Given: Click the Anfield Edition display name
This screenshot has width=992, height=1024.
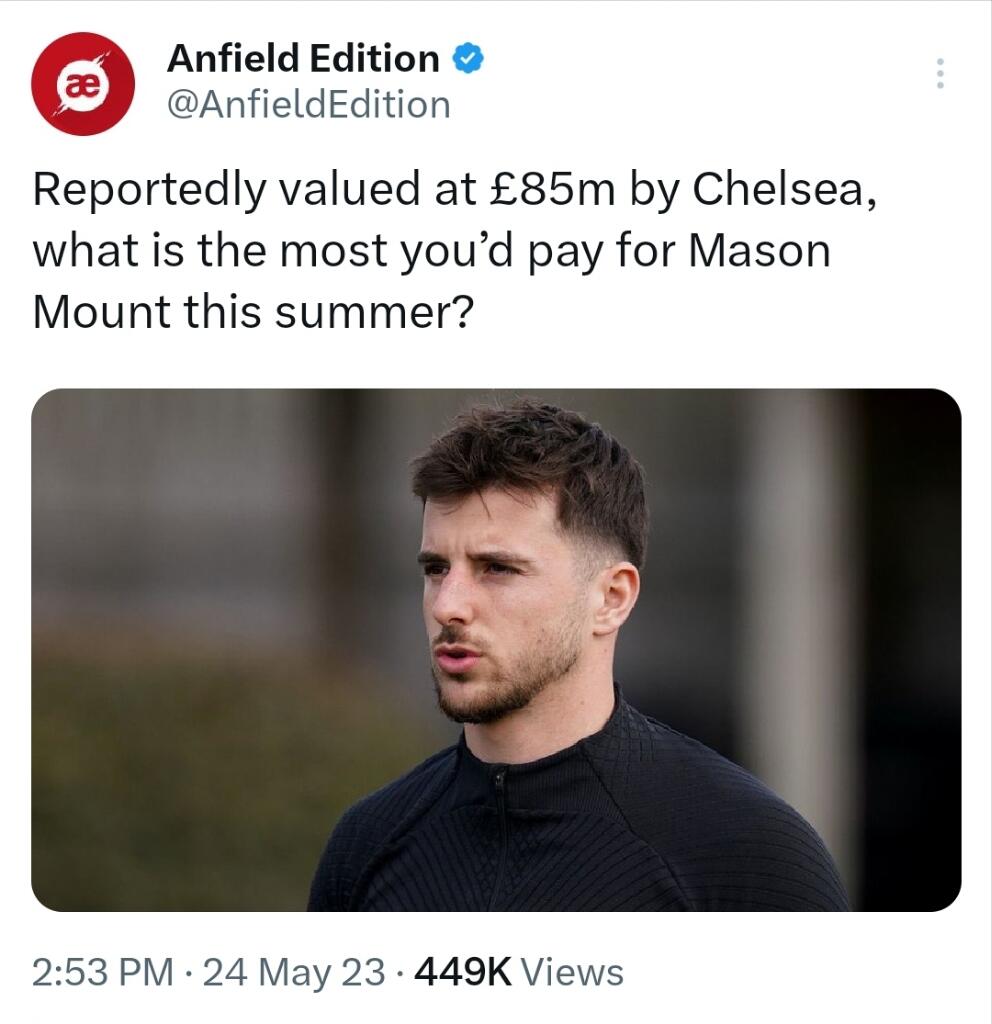Looking at the screenshot, I should coord(302,59).
